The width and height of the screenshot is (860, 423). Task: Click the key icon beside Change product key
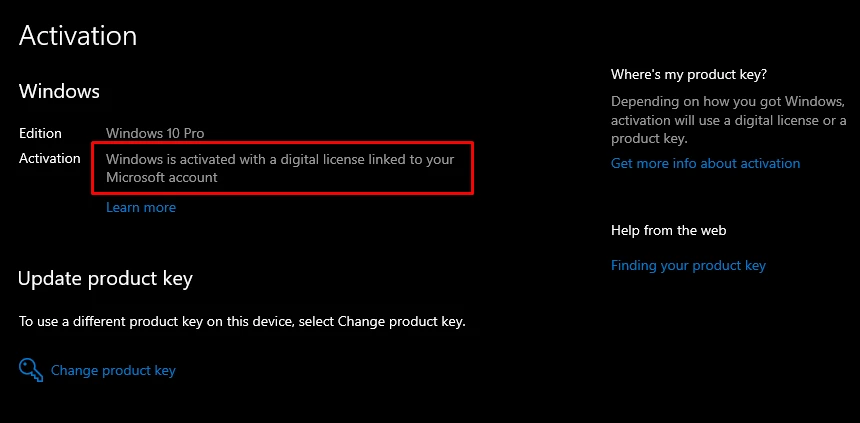click(31, 370)
